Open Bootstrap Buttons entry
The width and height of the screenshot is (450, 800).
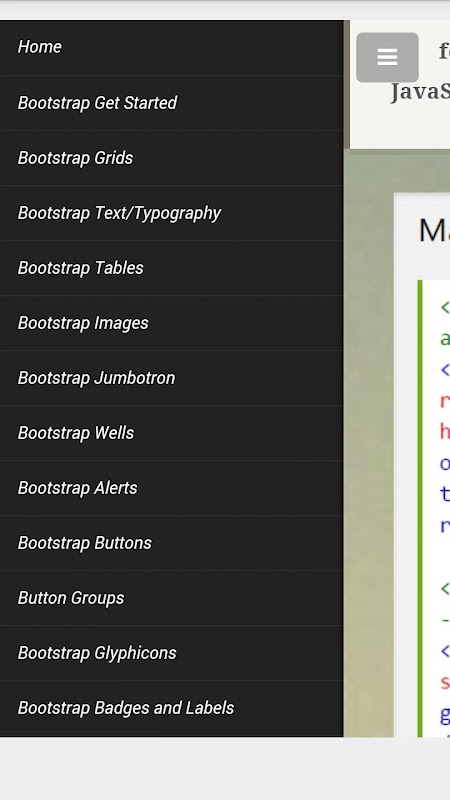click(x=171, y=544)
